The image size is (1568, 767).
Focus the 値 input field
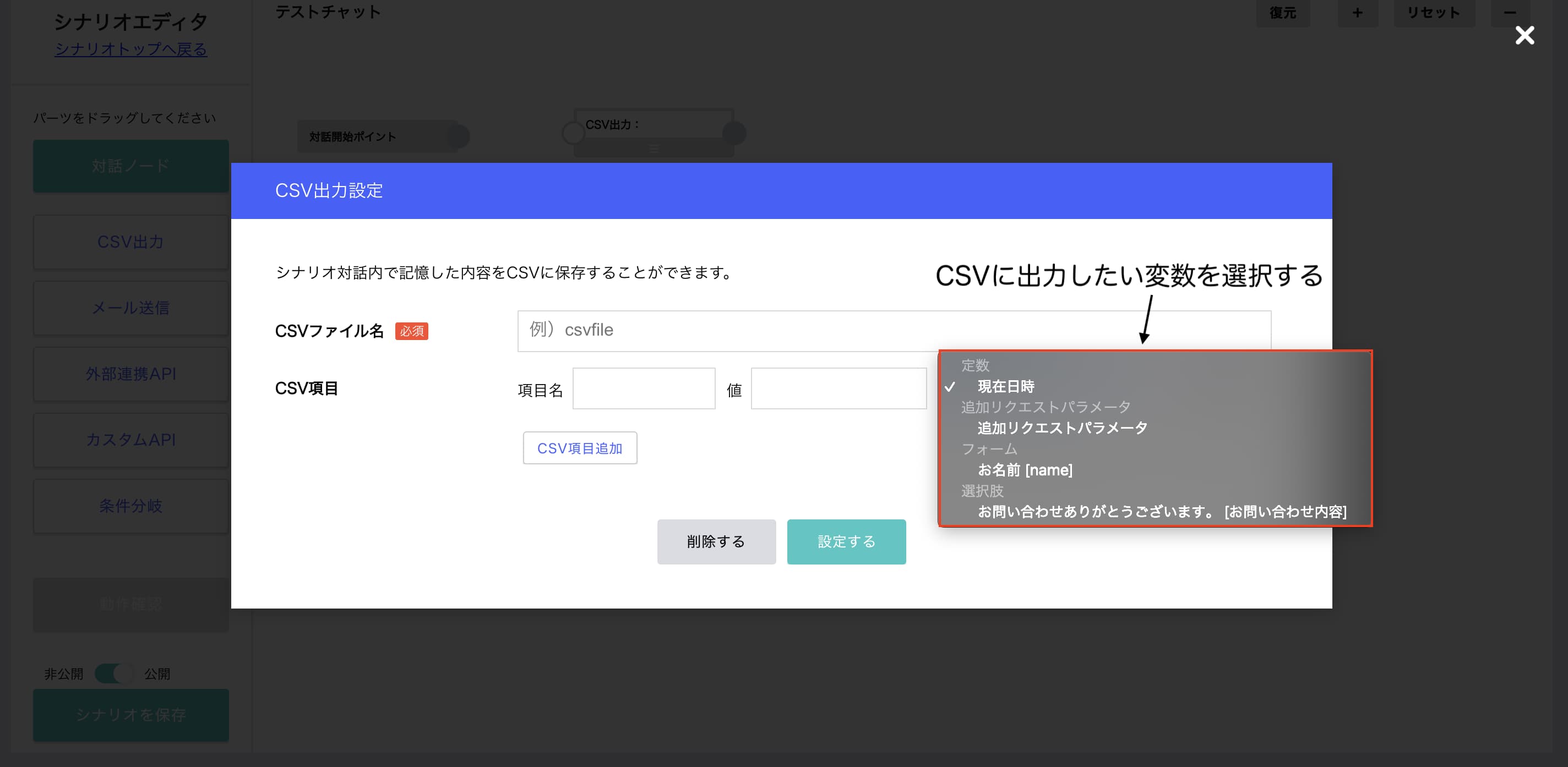pos(838,388)
